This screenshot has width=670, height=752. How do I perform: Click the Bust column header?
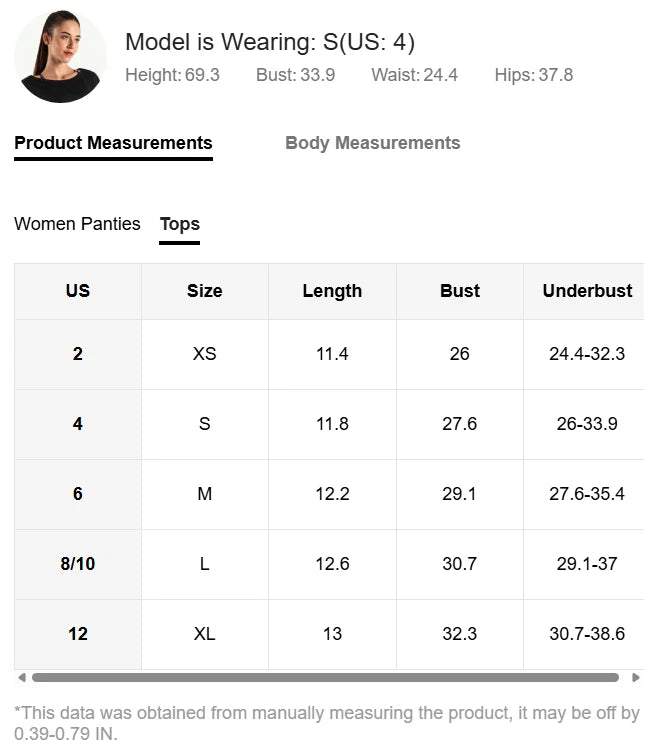pyautogui.click(x=460, y=291)
